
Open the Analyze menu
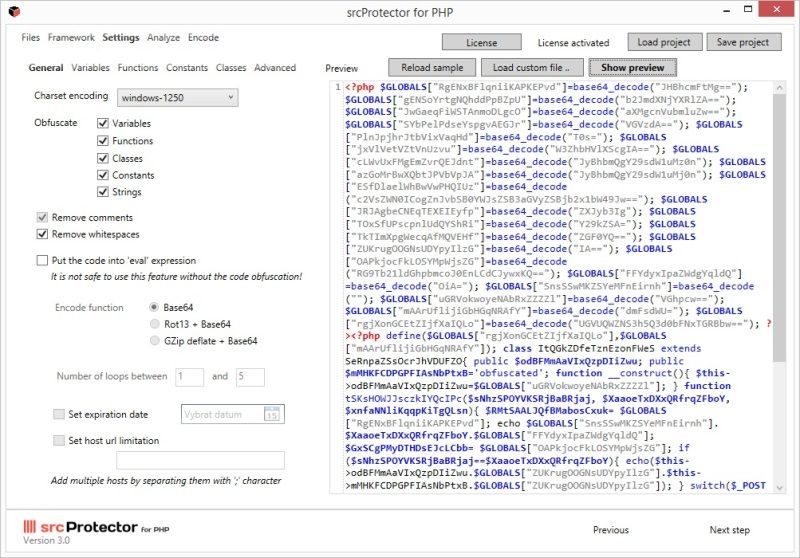[163, 38]
